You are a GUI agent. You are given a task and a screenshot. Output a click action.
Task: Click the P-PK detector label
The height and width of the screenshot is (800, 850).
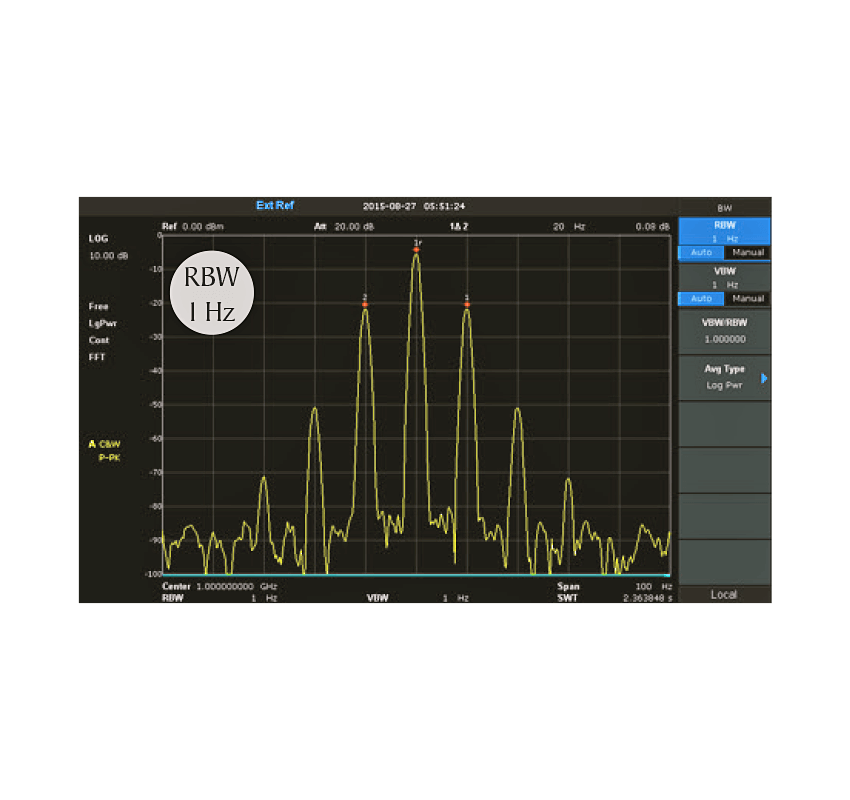pyautogui.click(x=109, y=458)
